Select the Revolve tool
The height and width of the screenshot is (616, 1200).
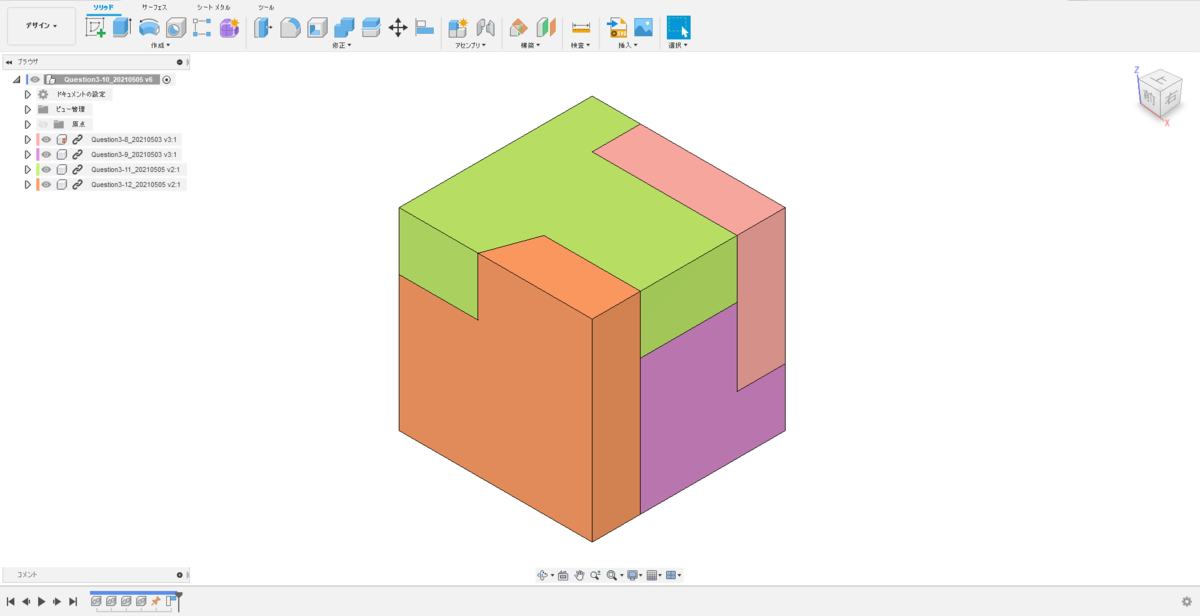149,28
